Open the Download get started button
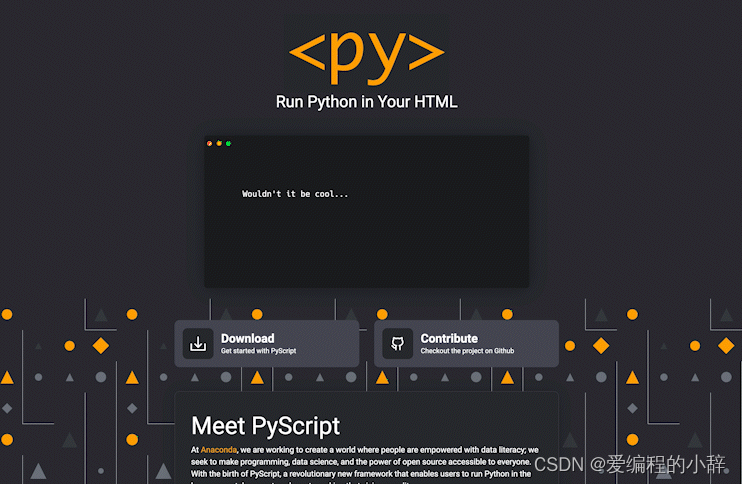Screen dimensions: 742x484 [x=267, y=343]
